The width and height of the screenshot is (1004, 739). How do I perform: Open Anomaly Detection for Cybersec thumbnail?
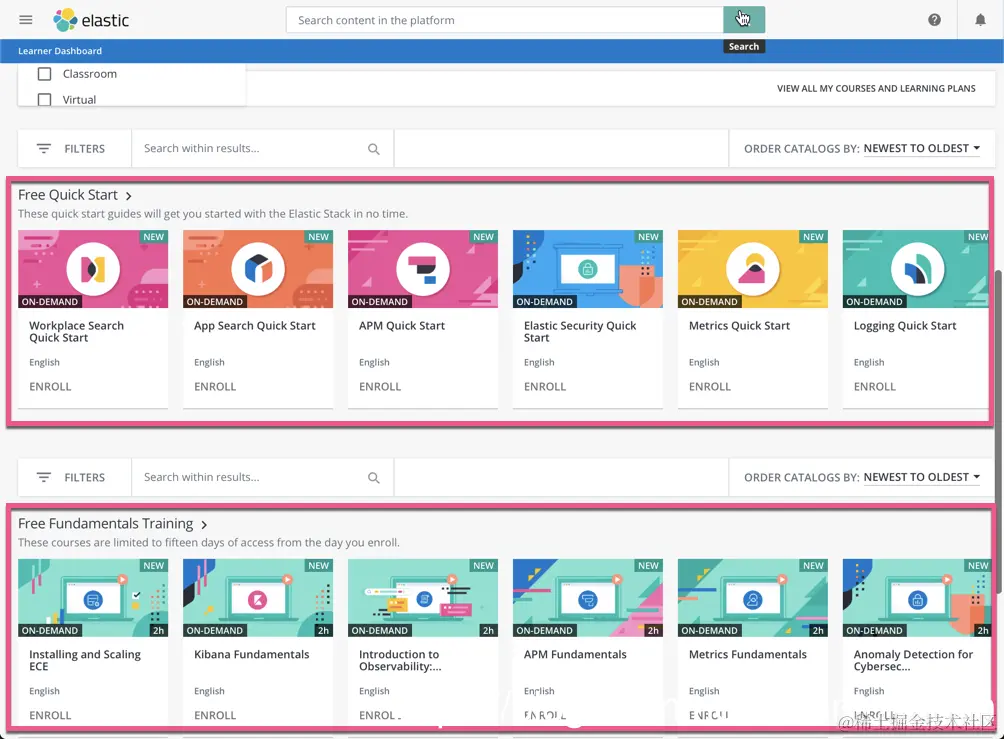(916, 597)
